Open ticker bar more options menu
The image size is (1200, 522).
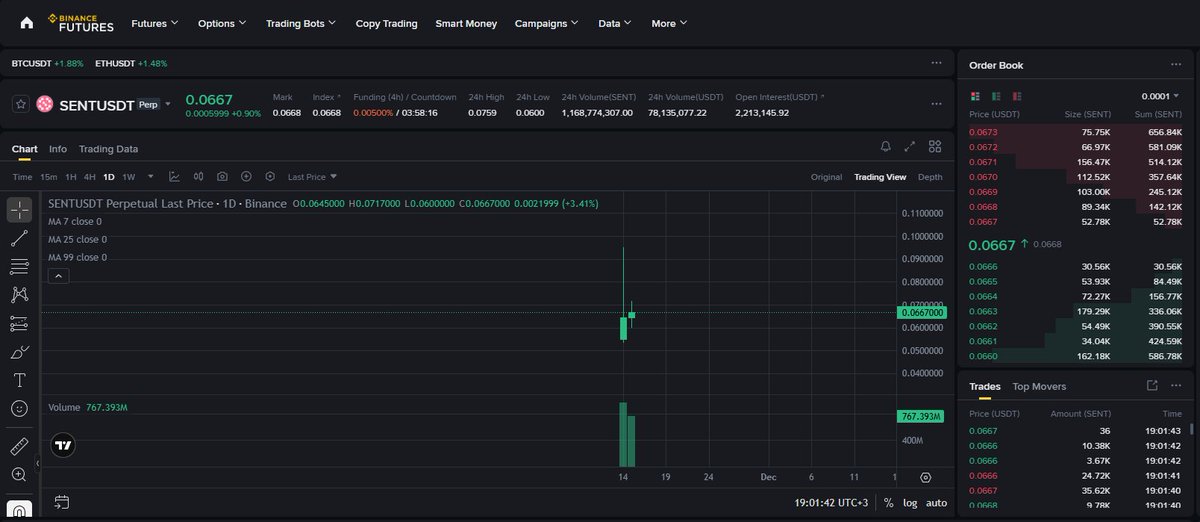pos(936,62)
